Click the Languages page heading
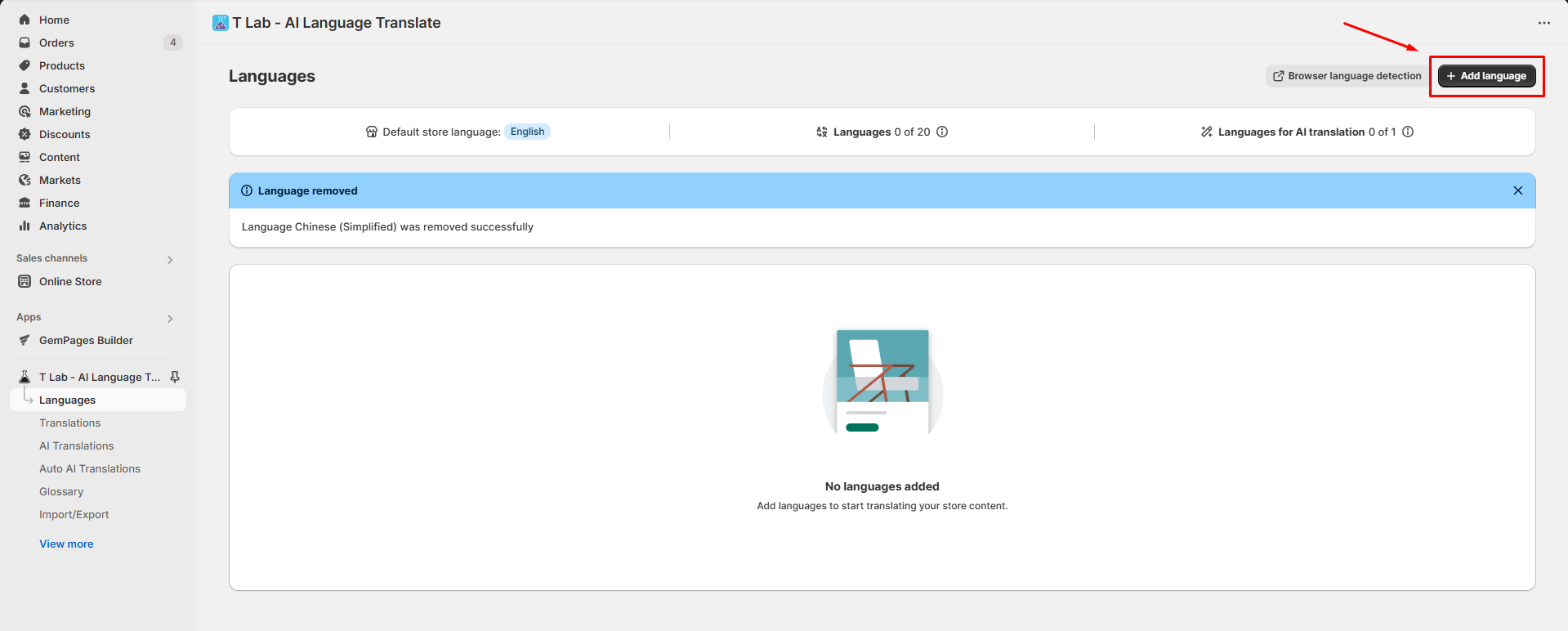The width and height of the screenshot is (1568, 631). [272, 76]
